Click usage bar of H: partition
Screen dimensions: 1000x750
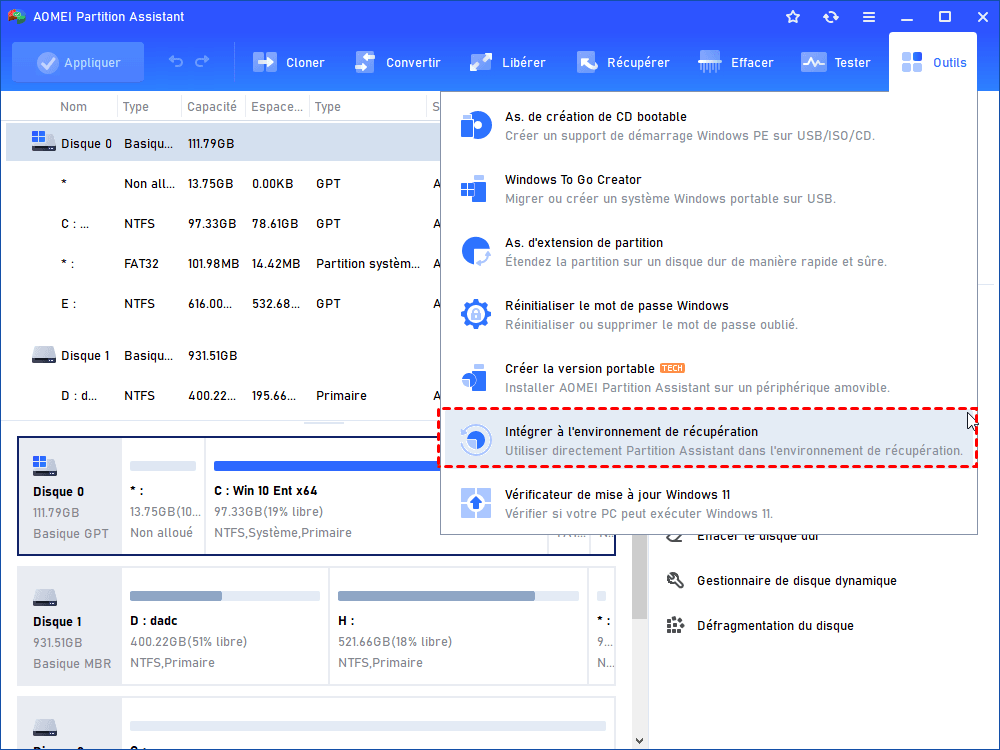[458, 596]
